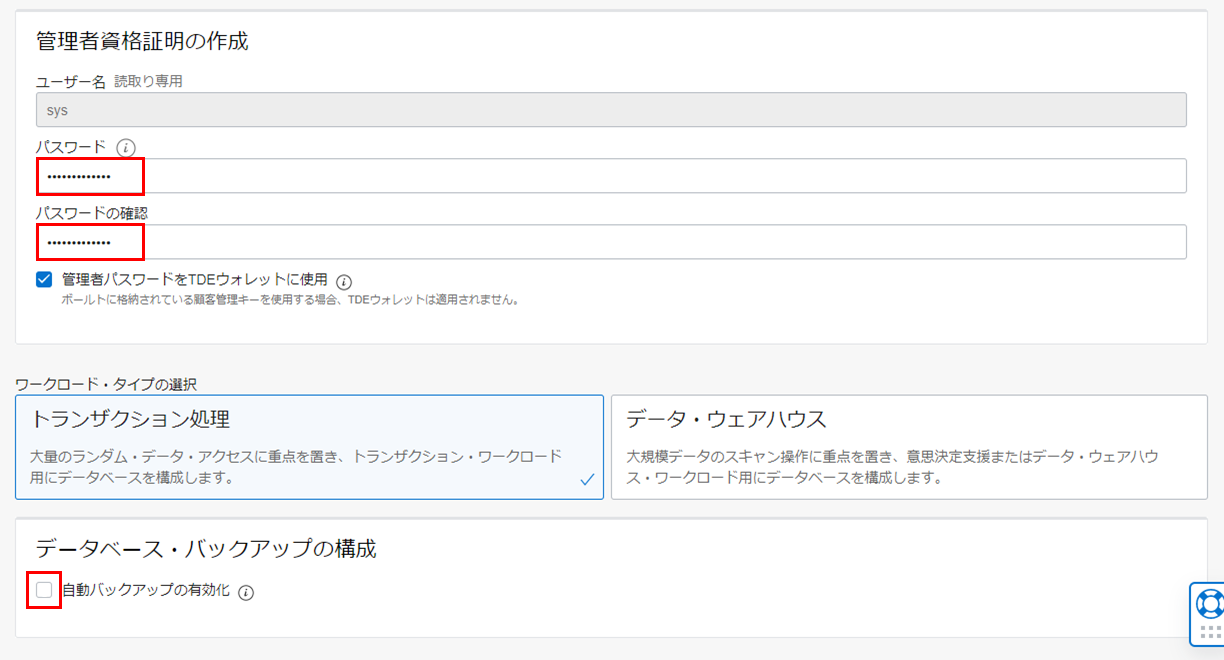1224x660 pixels.
Task: Enable the 自動バックアップの有効化 checkbox
Action: (44, 590)
